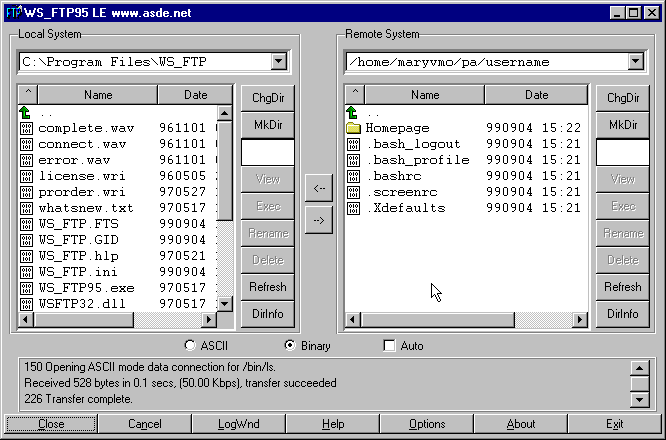
Task: Click the remote list scroll right arrow
Action: [580, 319]
